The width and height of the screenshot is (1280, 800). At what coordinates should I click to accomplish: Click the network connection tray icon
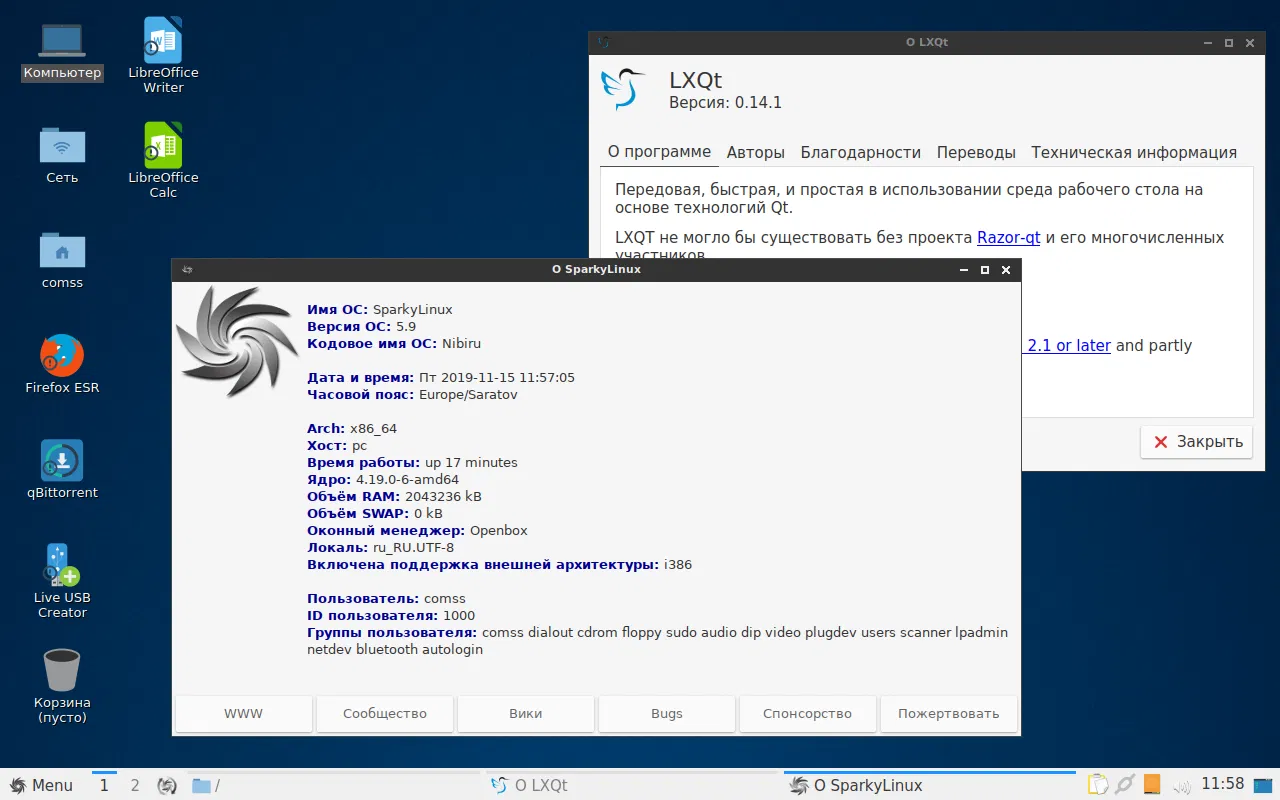click(x=1125, y=785)
